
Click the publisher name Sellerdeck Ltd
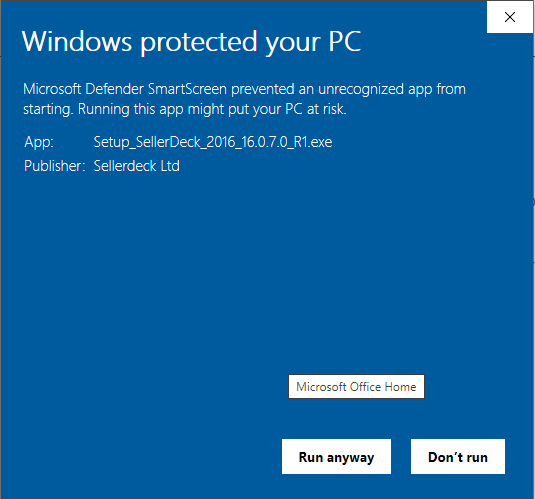[x=136, y=166]
